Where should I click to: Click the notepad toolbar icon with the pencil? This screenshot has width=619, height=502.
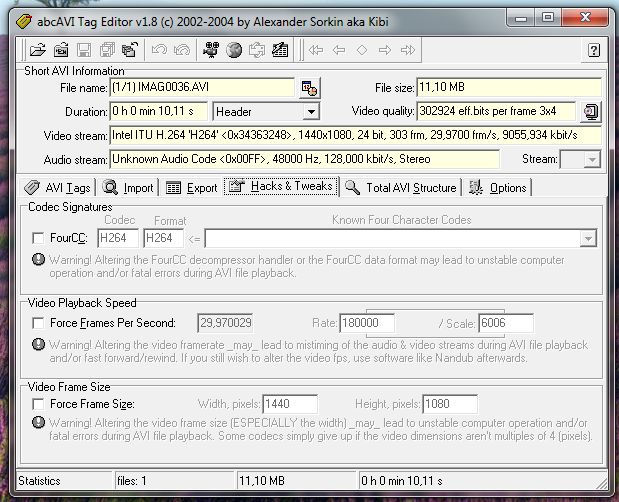pos(280,50)
